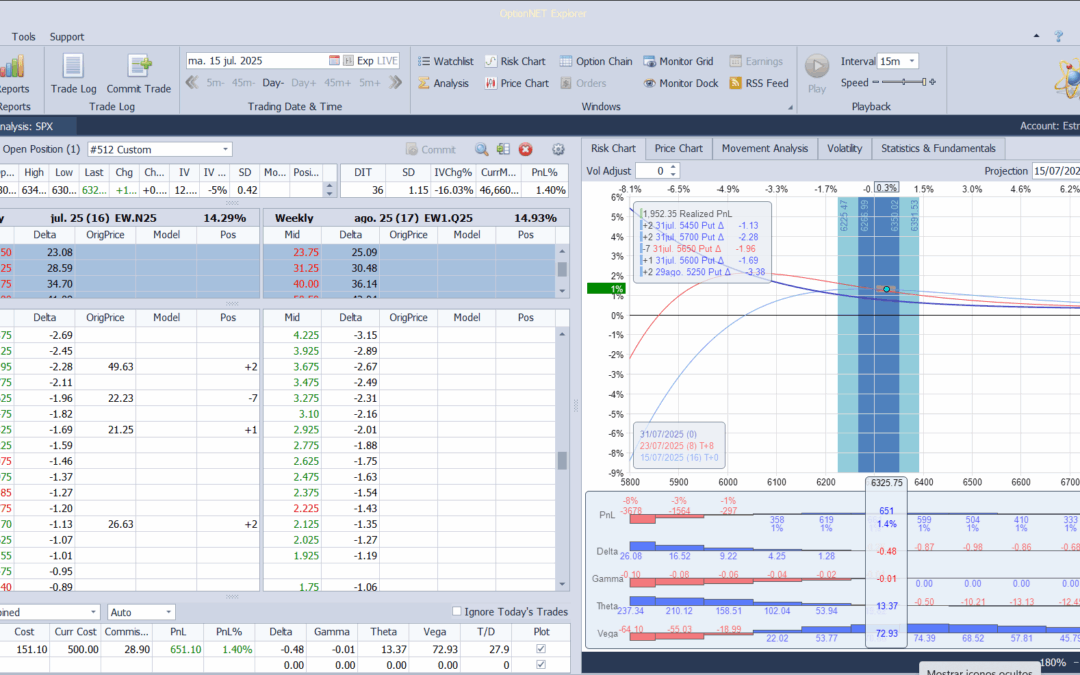This screenshot has height=675, width=1080.
Task: Open the Support menu
Action: [67, 37]
